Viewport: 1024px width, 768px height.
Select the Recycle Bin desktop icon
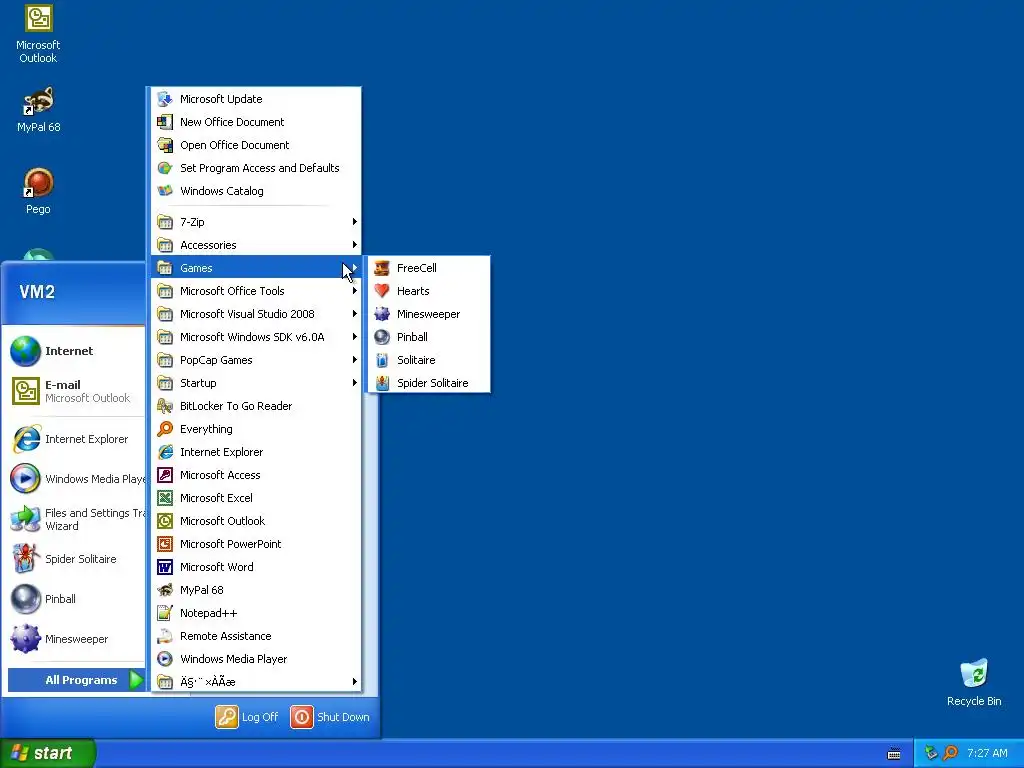pos(974,682)
